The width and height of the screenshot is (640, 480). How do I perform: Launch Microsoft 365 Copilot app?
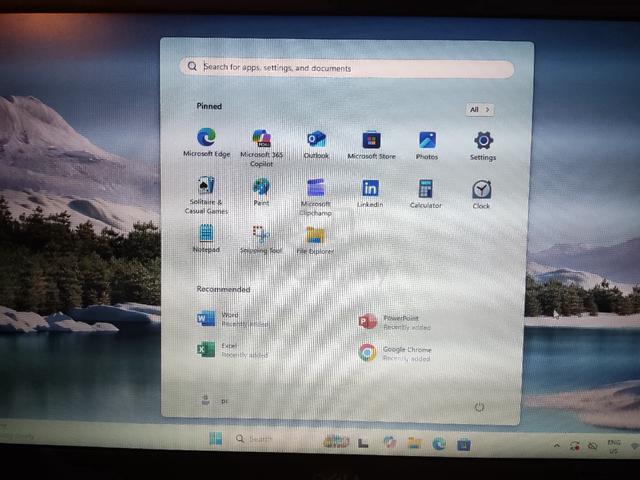coord(261,147)
